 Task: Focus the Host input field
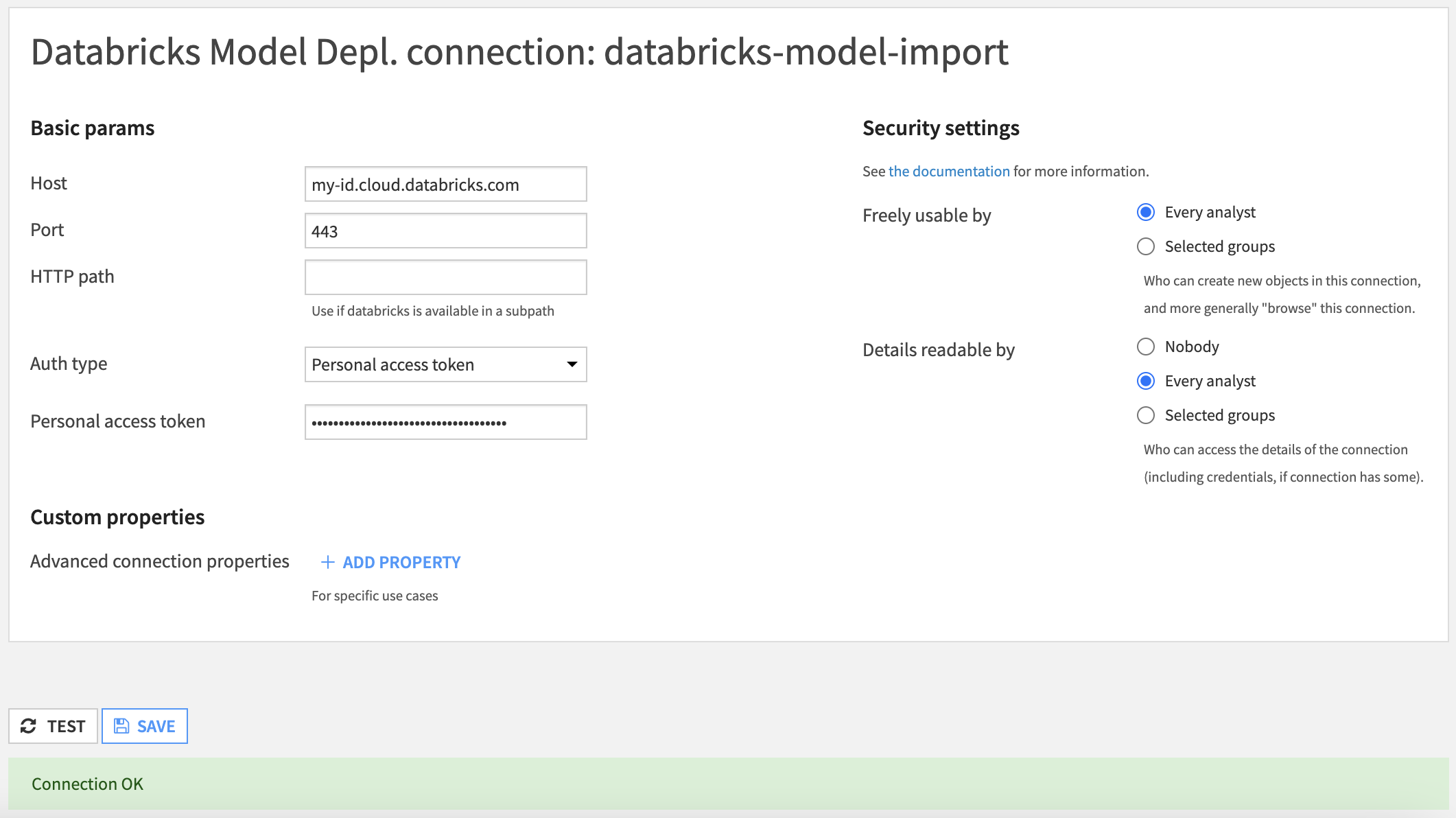[446, 184]
